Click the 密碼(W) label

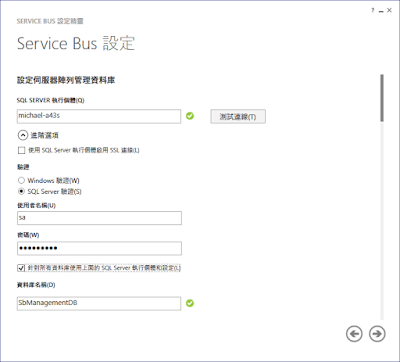coord(28,235)
